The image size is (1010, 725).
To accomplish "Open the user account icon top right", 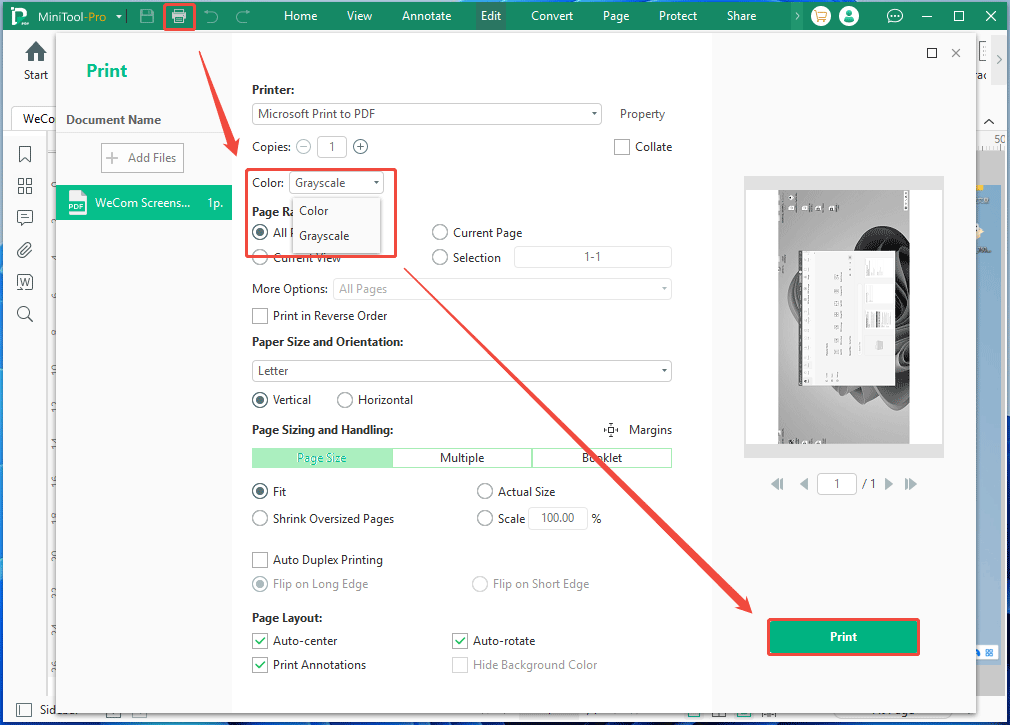I will point(849,15).
